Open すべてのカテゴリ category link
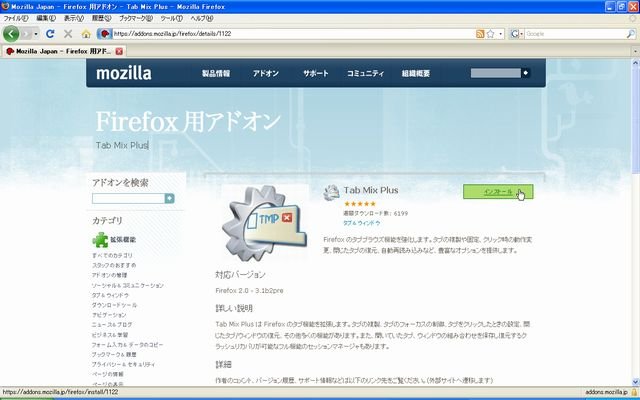 click(112, 256)
